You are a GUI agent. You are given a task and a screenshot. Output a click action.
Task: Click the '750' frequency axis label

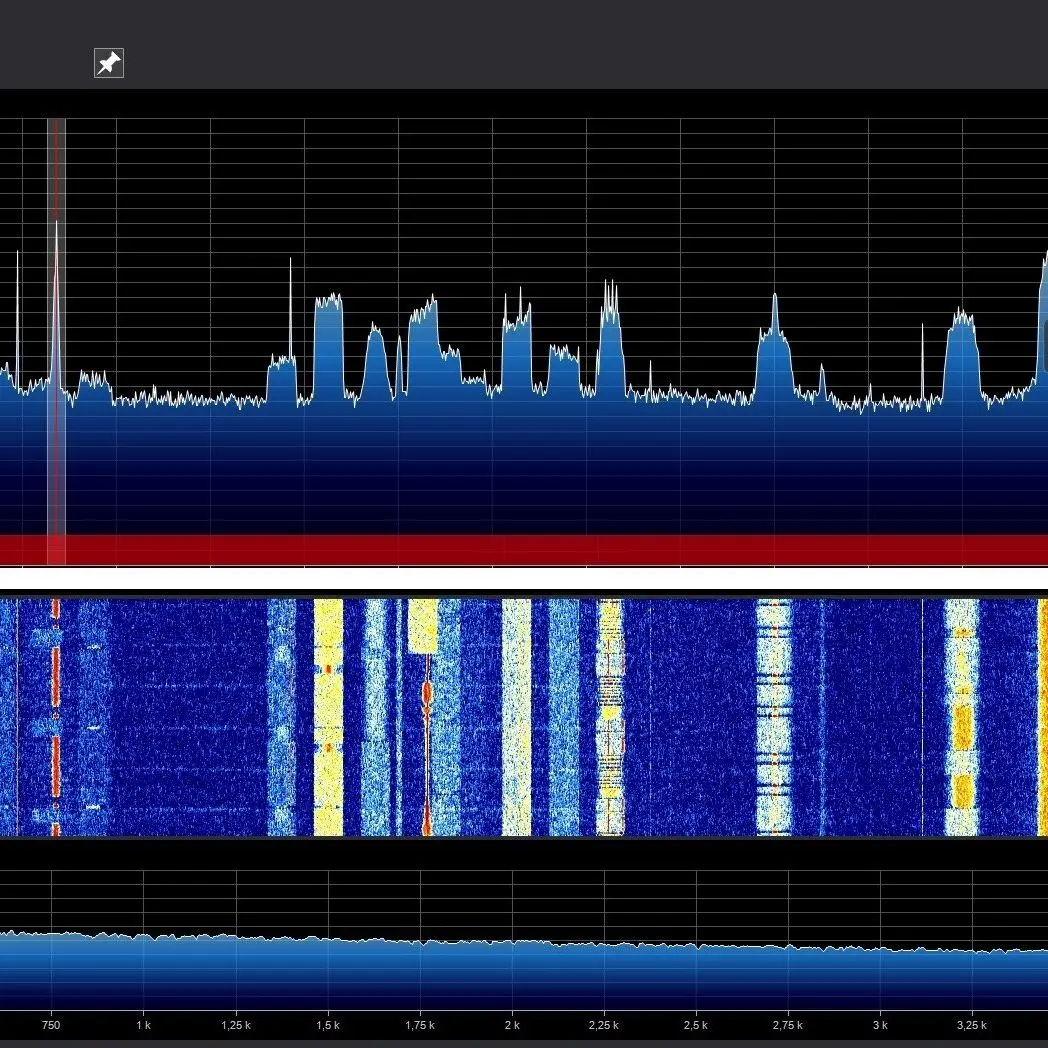(x=51, y=1025)
